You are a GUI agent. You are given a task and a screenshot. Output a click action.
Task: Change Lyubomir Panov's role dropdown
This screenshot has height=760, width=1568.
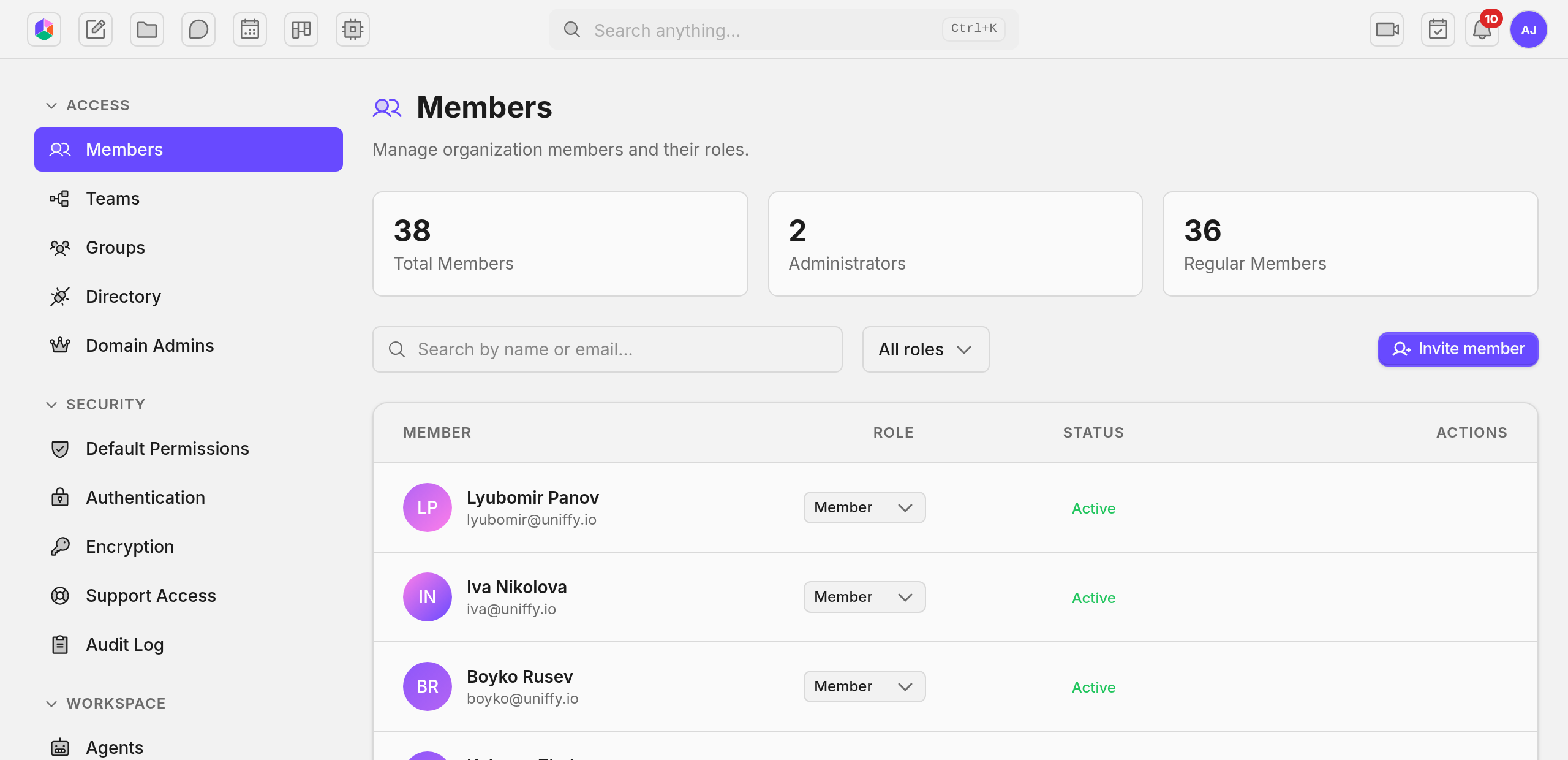click(864, 507)
